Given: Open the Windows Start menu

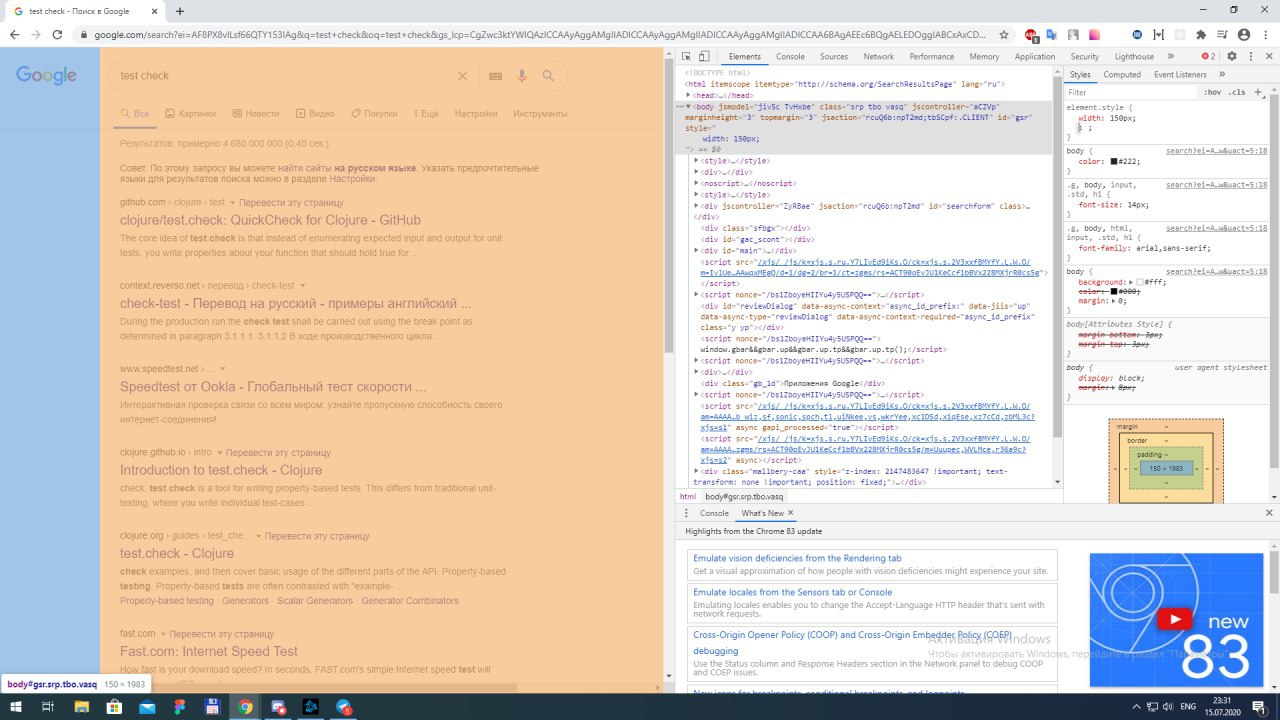Looking at the screenshot, I should (x=15, y=706).
